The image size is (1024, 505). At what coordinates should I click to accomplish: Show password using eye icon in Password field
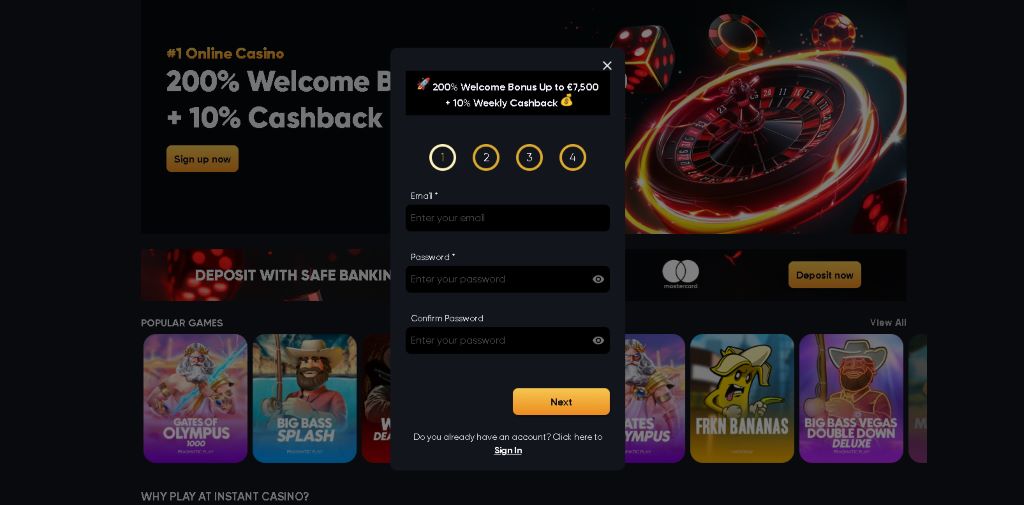point(598,279)
